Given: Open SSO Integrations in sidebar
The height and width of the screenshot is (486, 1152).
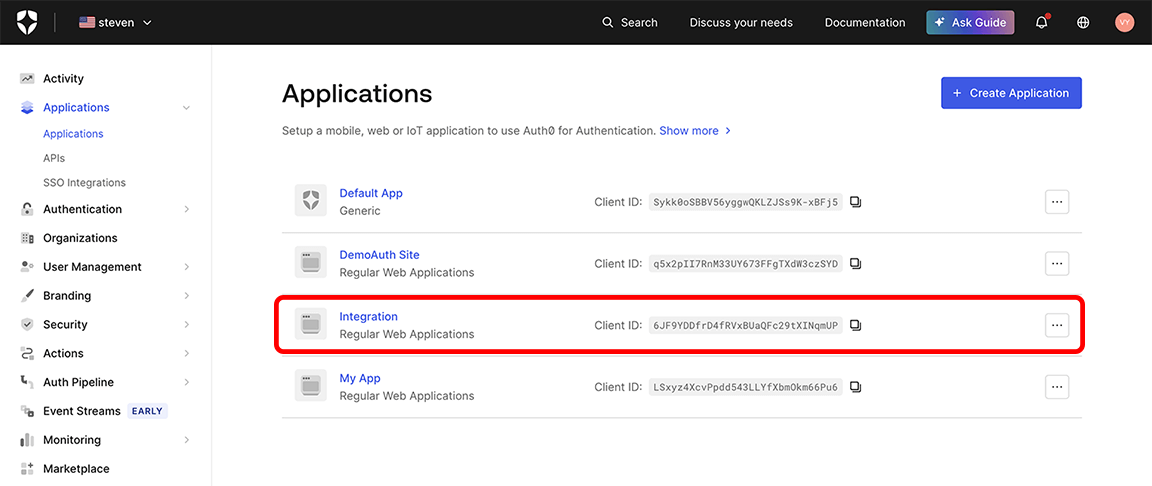Looking at the screenshot, I should [x=84, y=182].
